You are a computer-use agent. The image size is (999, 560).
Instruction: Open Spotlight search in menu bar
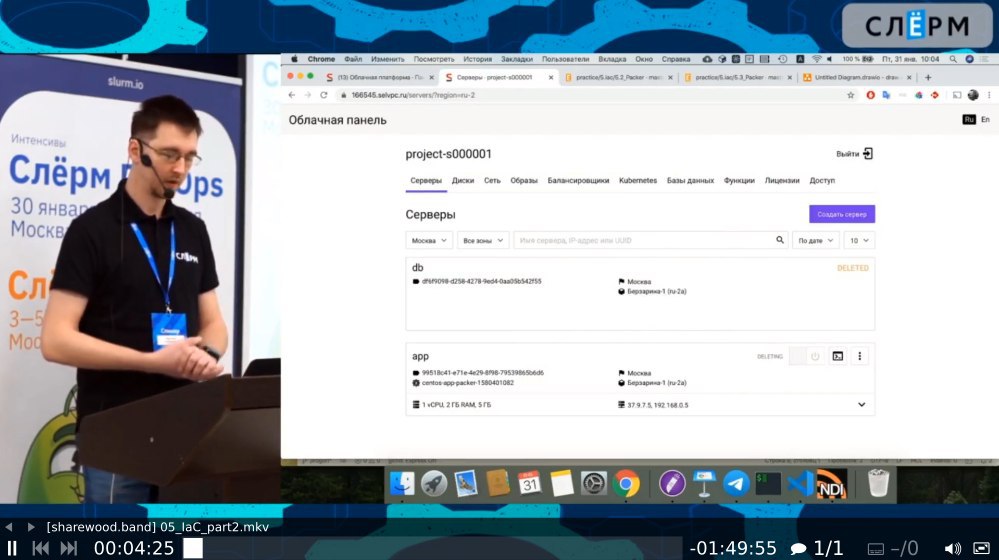(x=952, y=59)
